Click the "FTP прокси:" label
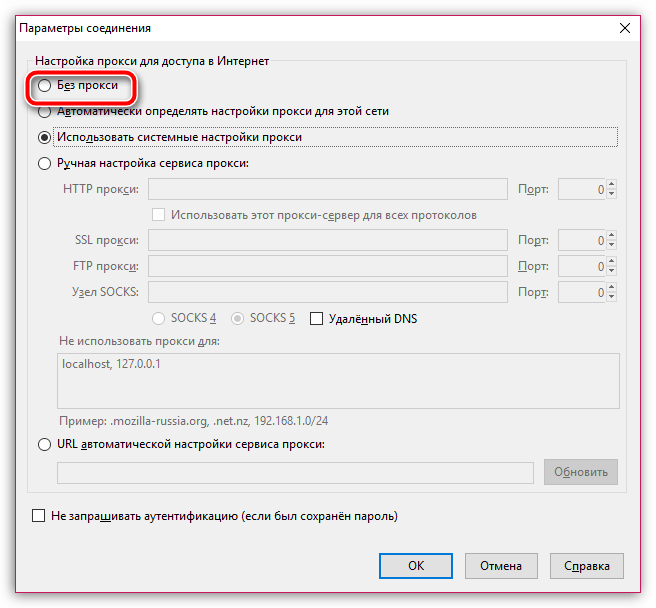The width and height of the screenshot is (656, 608). pos(106,266)
